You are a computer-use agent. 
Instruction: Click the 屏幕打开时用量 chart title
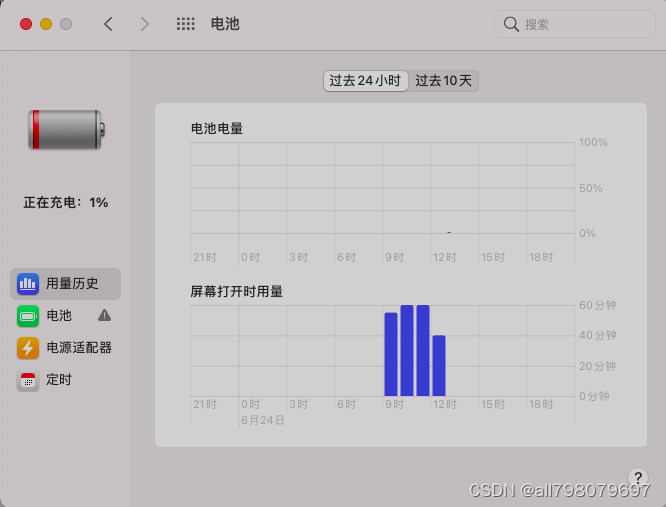[x=237, y=291]
